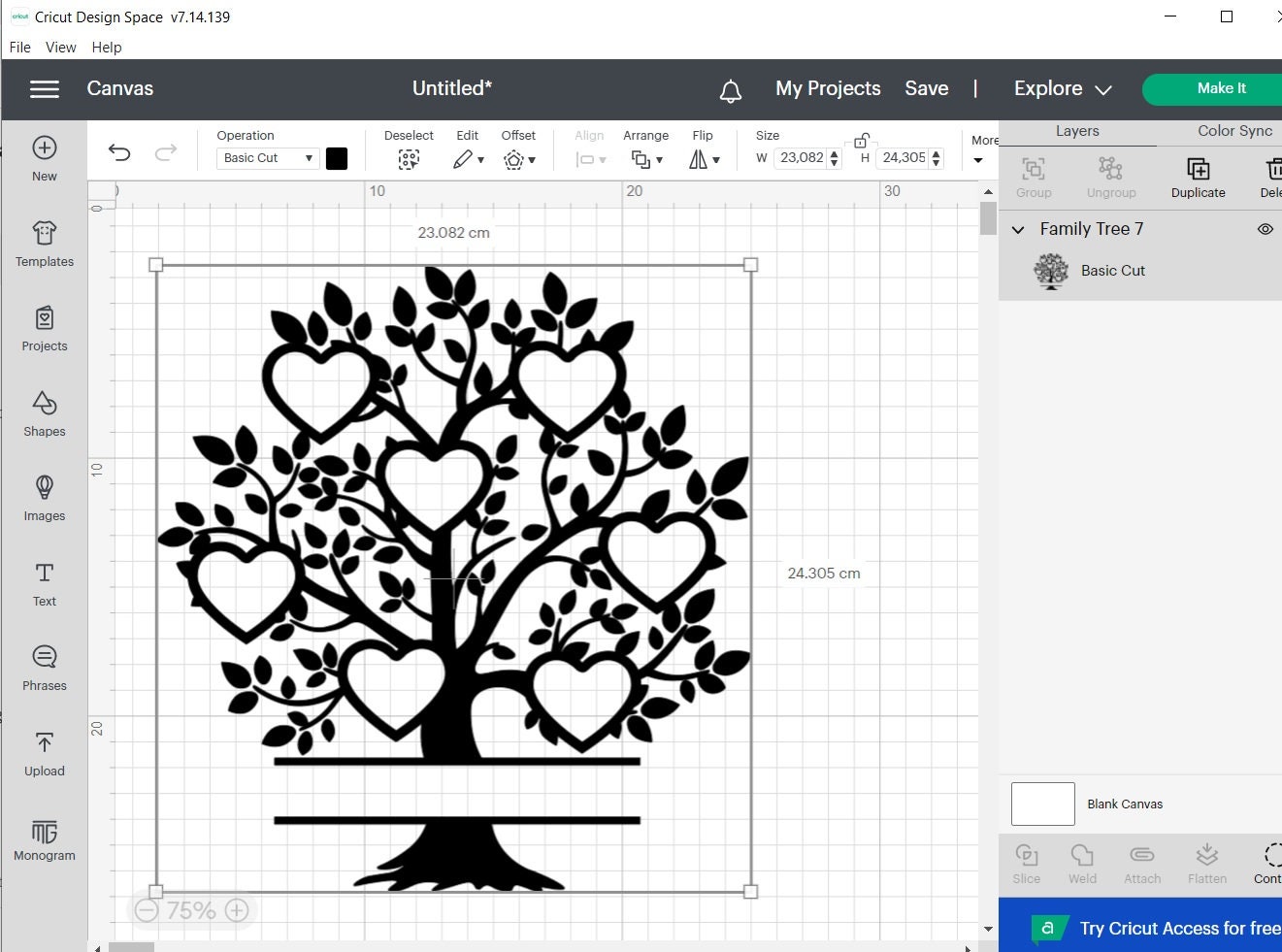Open the Images panel
The height and width of the screenshot is (952, 1282).
click(44, 499)
